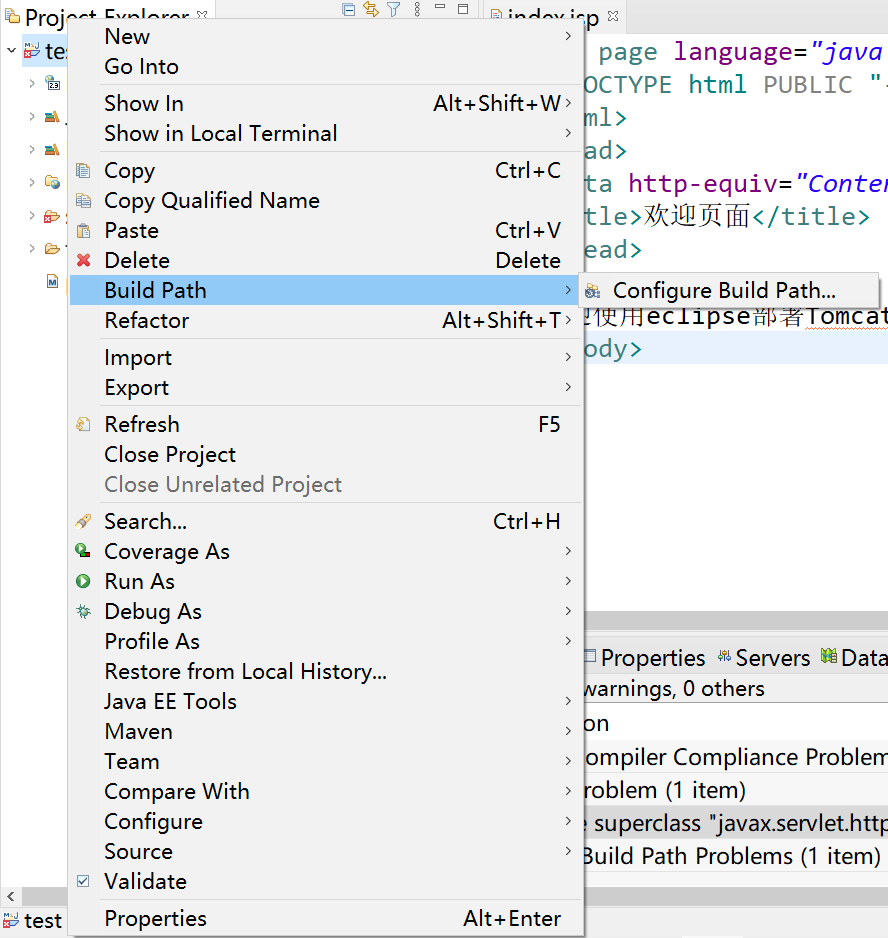This screenshot has height=938, width=888.
Task: Click the Debug As bug icon
Action: pos(84,611)
